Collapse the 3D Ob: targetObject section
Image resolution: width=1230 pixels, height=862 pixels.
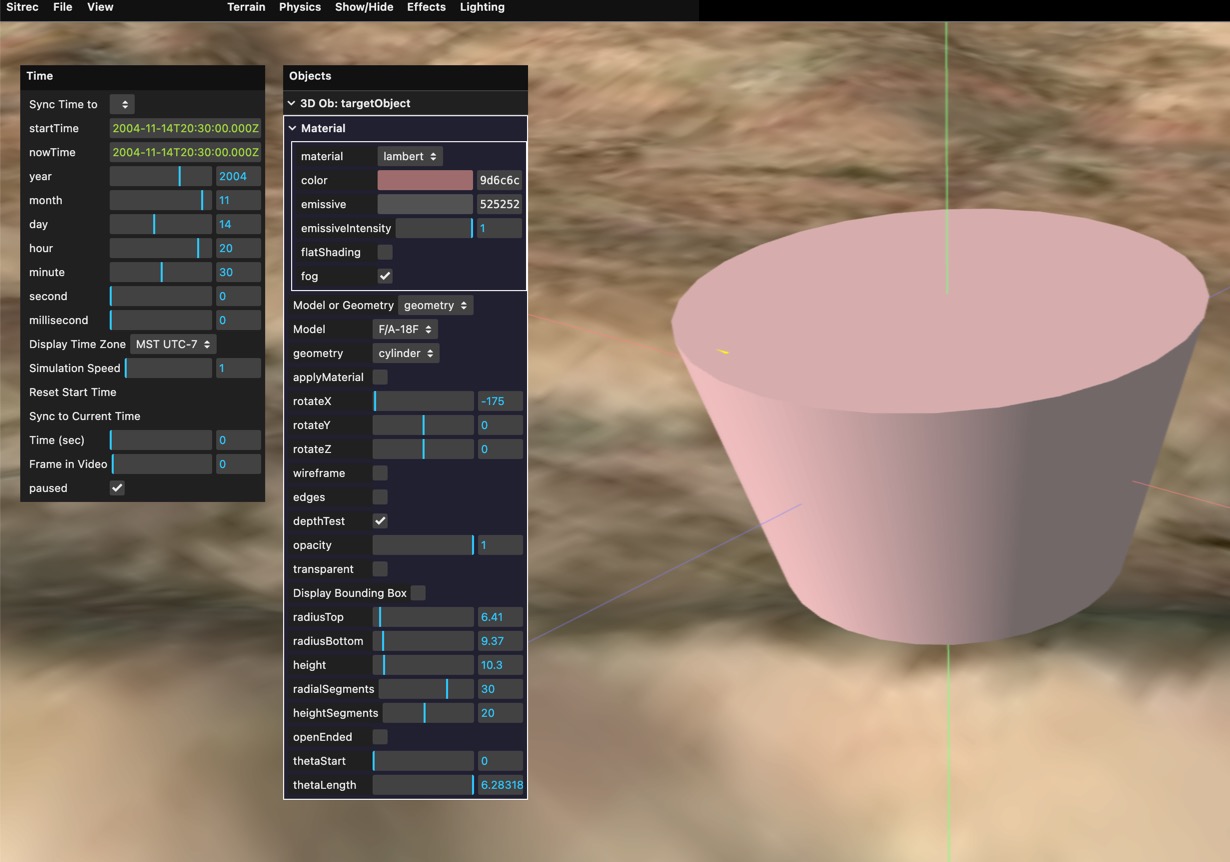[290, 103]
